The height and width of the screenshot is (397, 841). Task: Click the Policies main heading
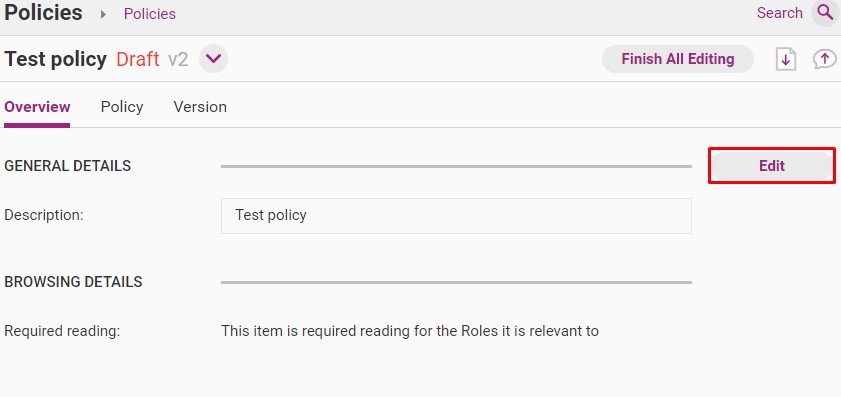tap(43, 12)
